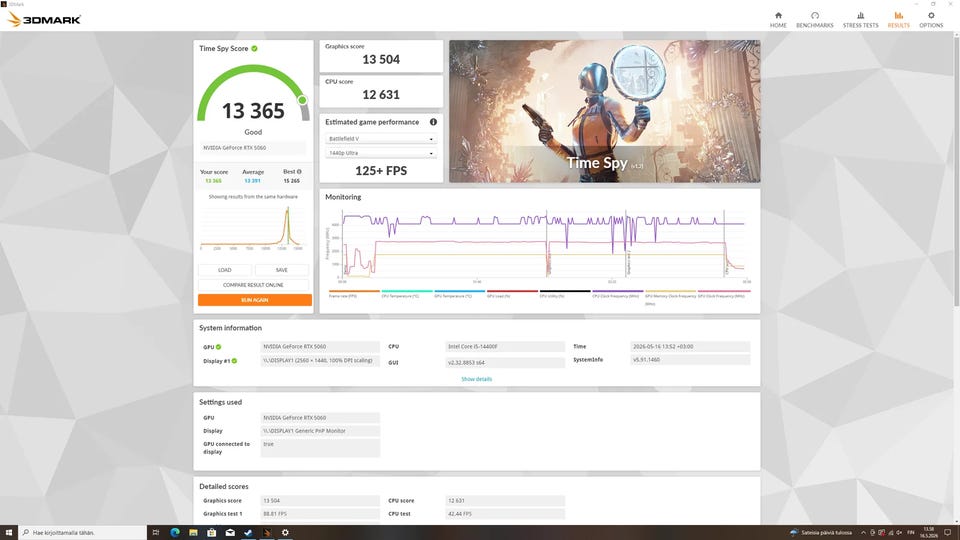This screenshot has width=960, height=540.
Task: Click the Monitoring line chart area
Action: pyautogui.click(x=543, y=244)
